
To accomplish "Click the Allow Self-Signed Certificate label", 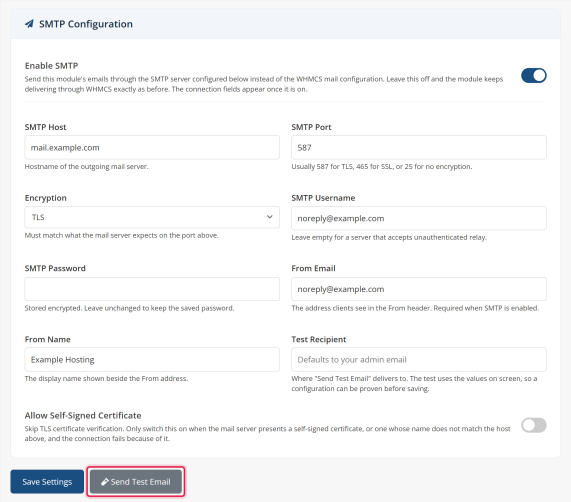I will pos(83,415).
